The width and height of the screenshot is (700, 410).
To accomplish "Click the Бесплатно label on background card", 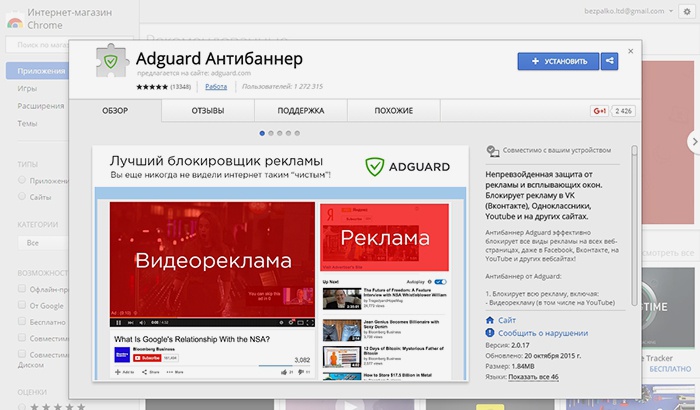I will [670, 369].
